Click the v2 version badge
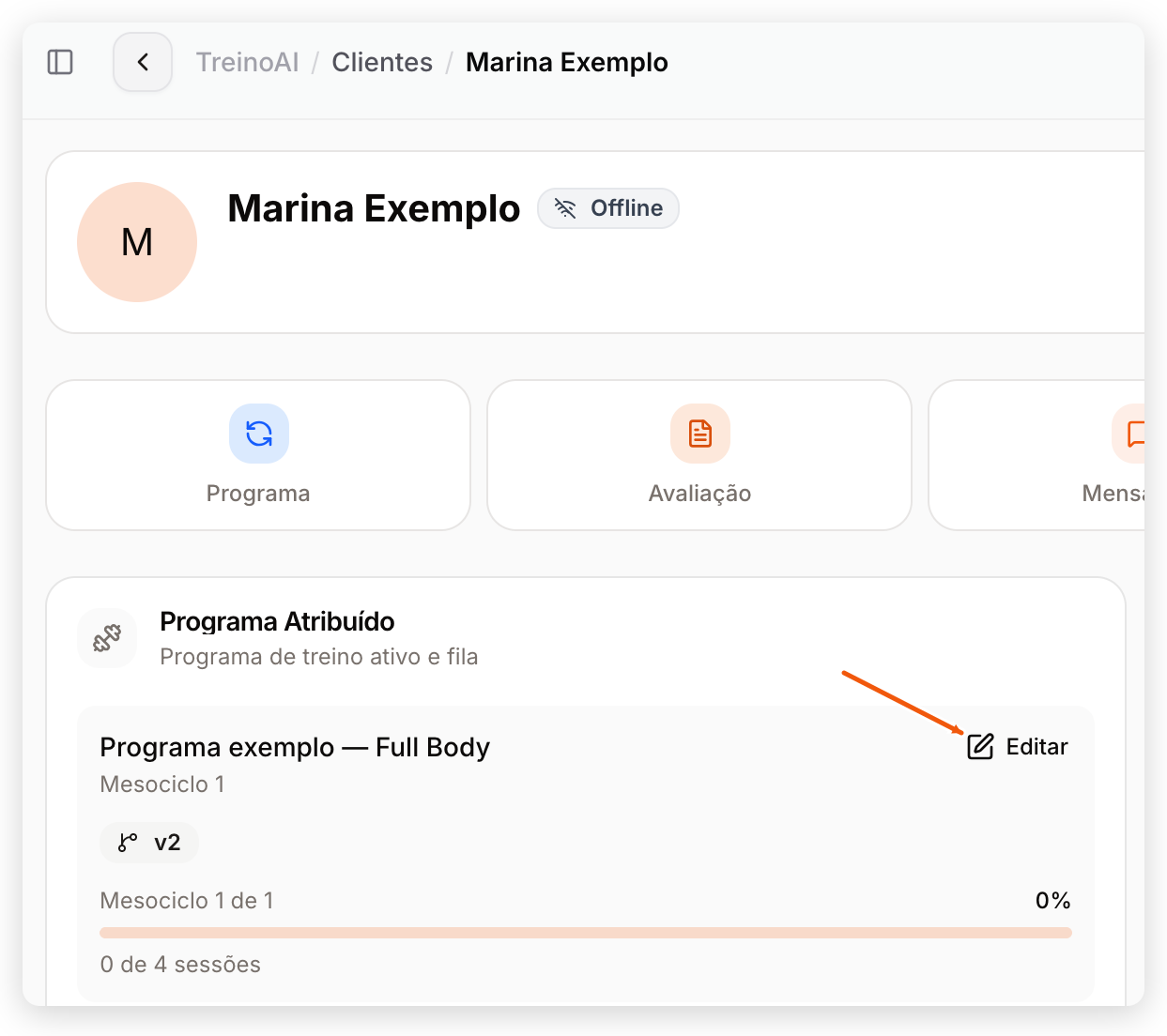The height and width of the screenshot is (1036, 1167). pyautogui.click(x=149, y=843)
